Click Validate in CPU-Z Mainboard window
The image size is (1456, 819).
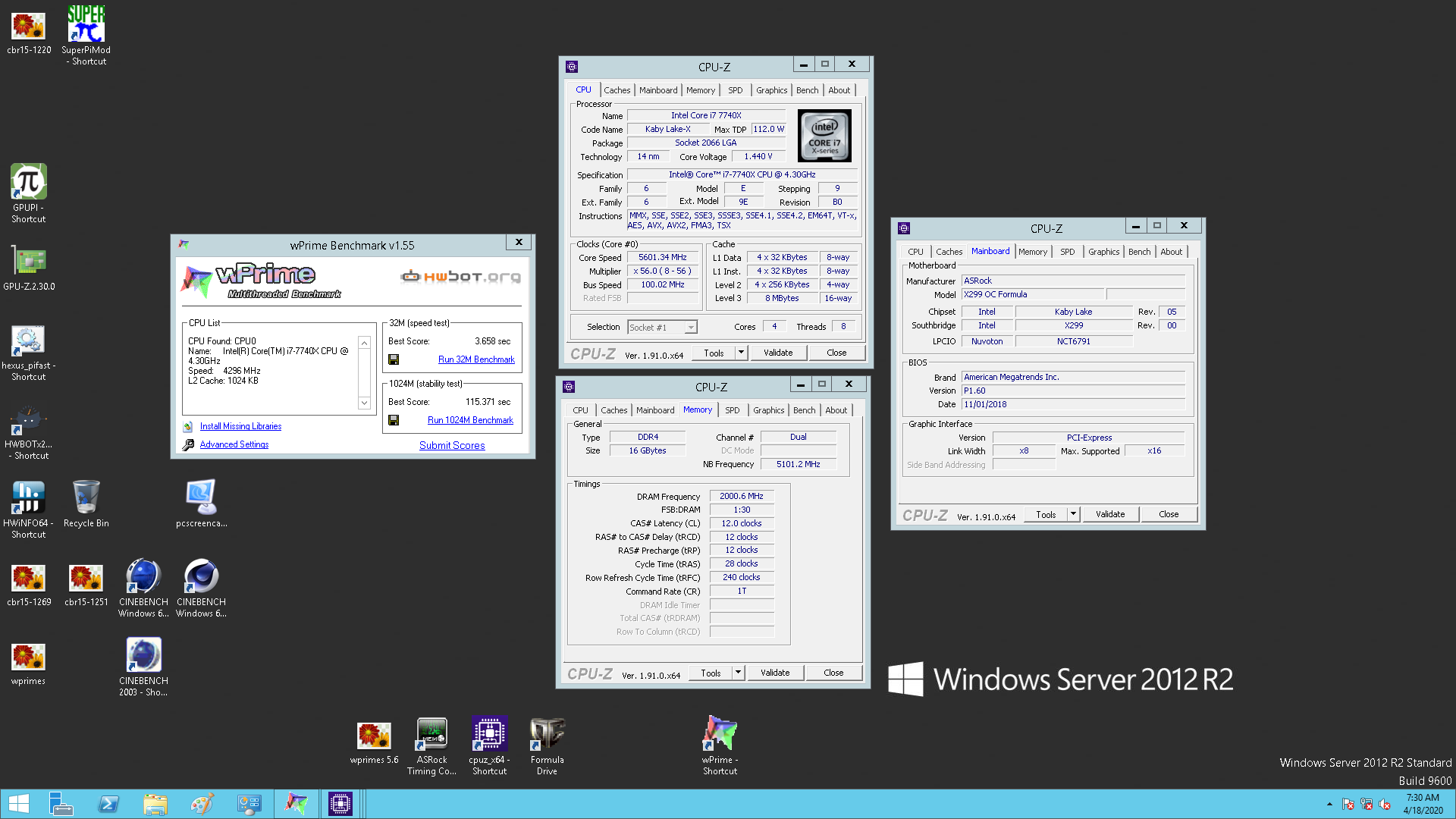tap(1110, 514)
